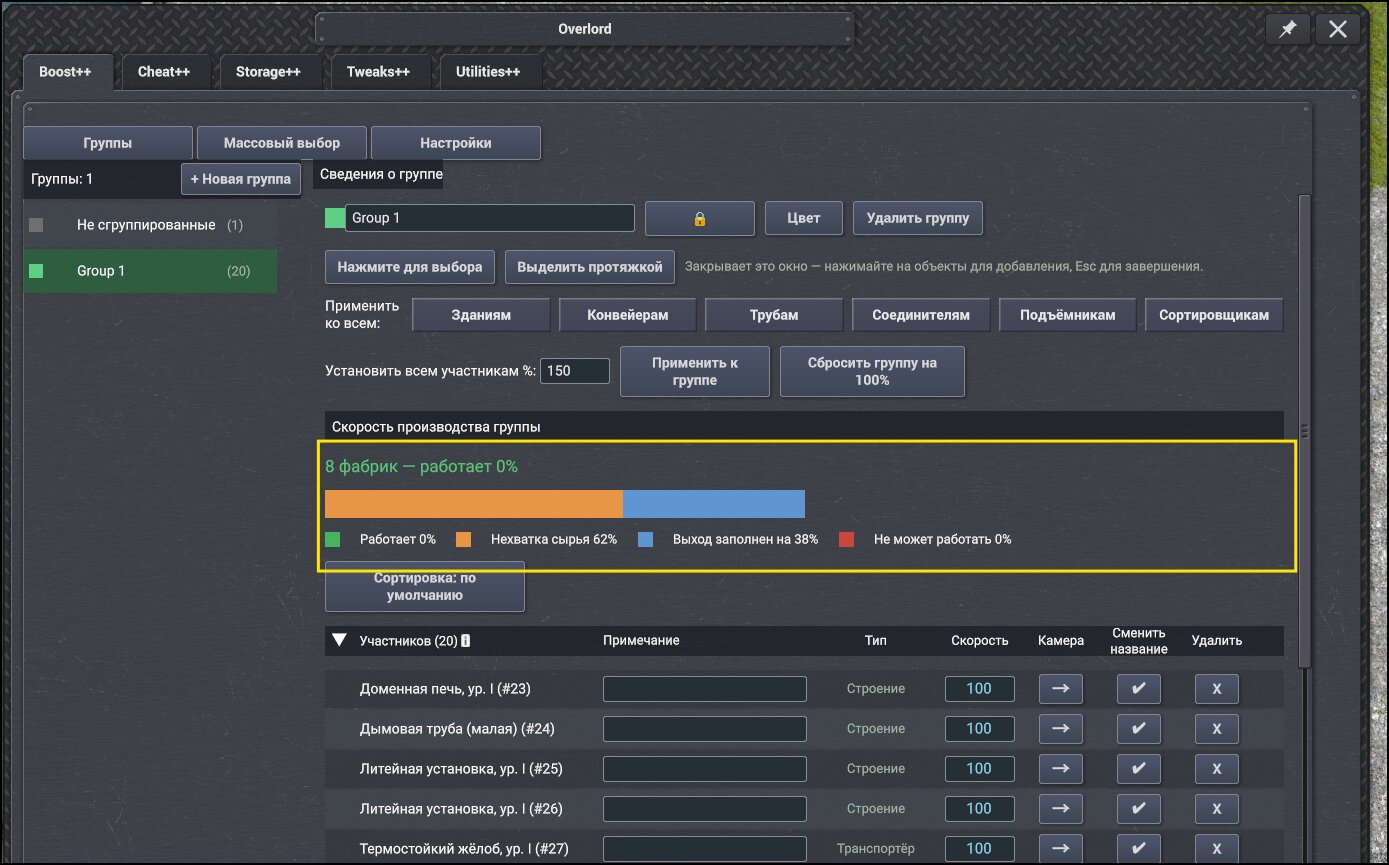Screen dimensions: 1389x865
Task: Jump camera to Доменная печь (#23) via arrow
Action: click(x=1061, y=688)
